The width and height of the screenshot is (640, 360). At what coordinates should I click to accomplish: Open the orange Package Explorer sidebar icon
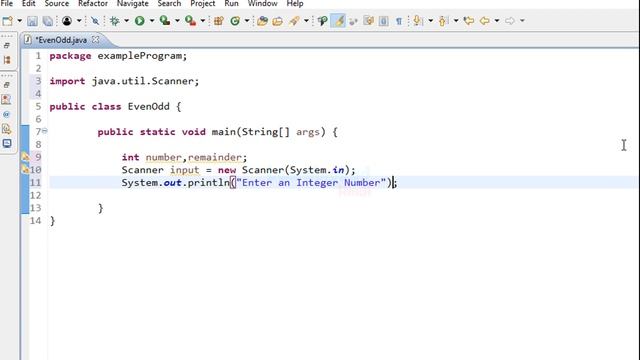[7, 60]
